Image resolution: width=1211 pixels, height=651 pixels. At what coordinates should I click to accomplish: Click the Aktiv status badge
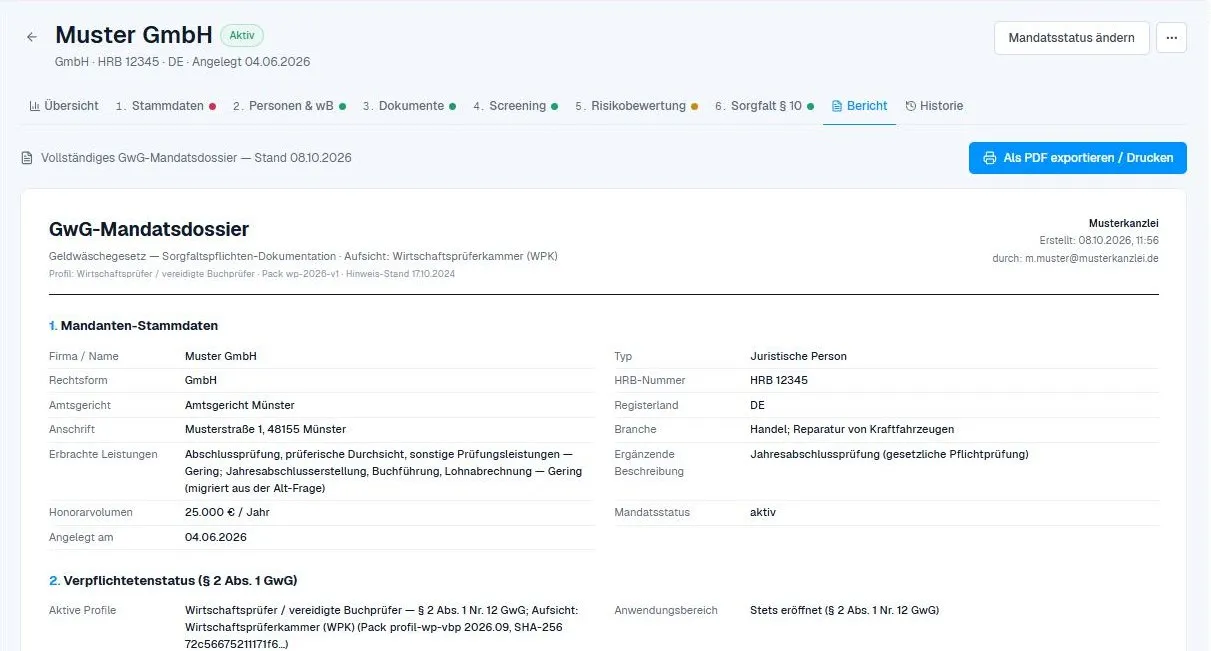[x=242, y=35]
